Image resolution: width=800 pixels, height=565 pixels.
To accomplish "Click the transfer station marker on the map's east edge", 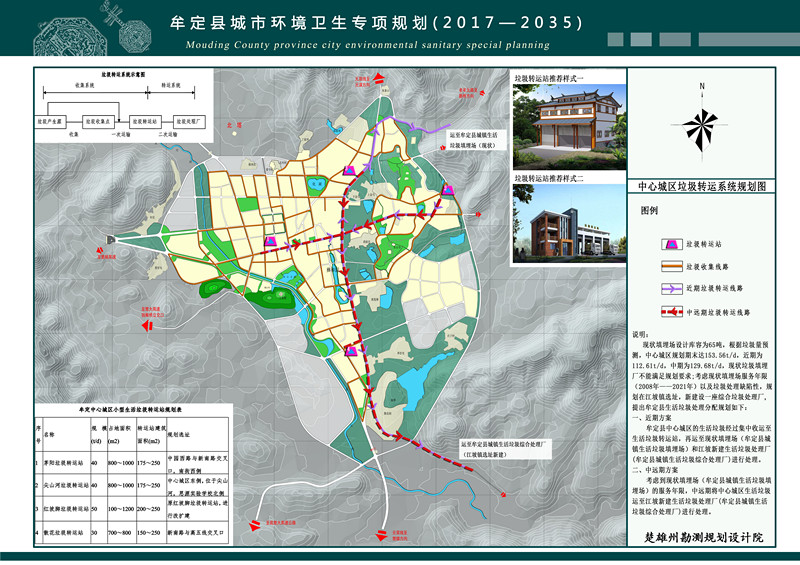I will point(449,190).
